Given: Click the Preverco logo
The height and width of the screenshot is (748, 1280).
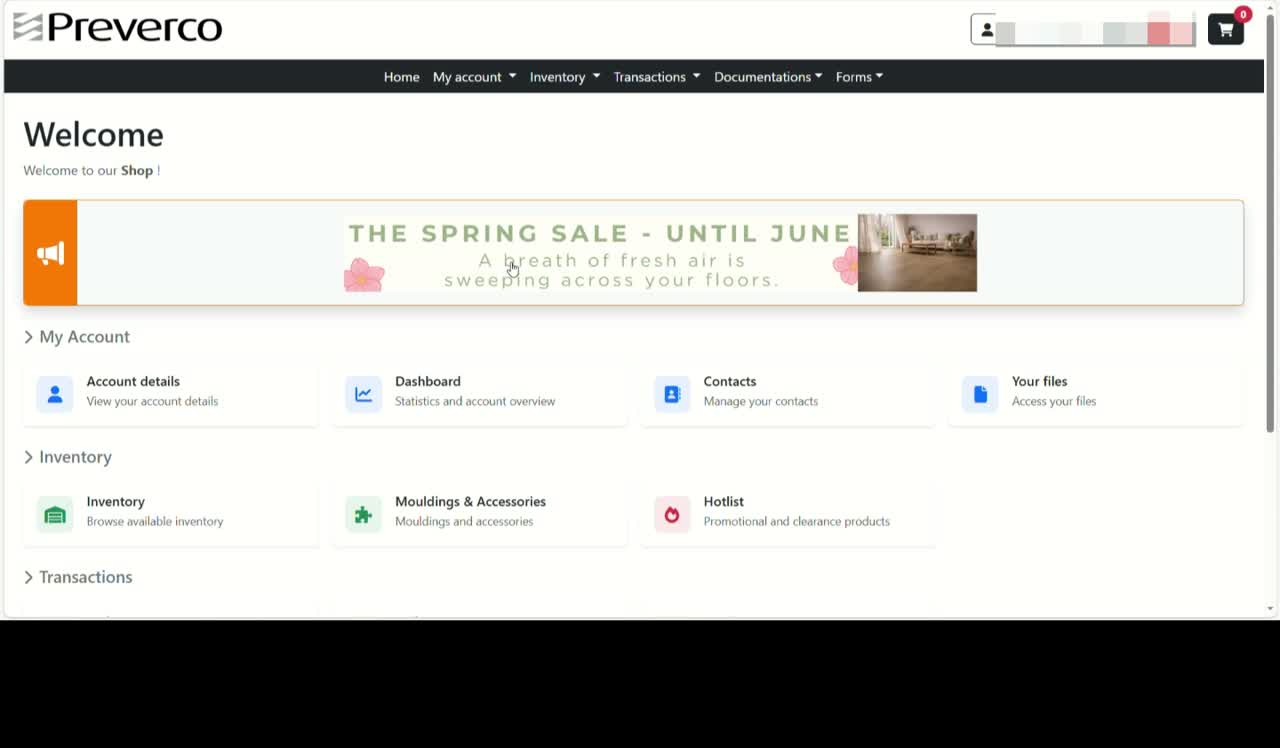Looking at the screenshot, I should click(x=118, y=27).
